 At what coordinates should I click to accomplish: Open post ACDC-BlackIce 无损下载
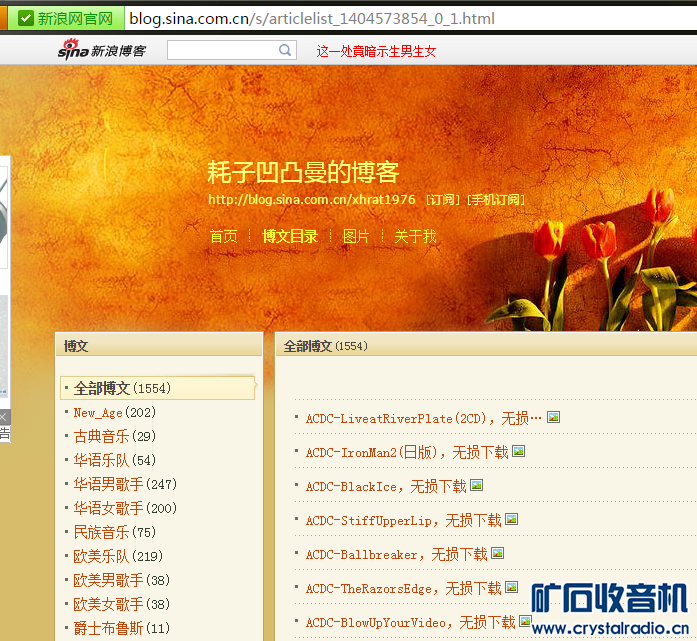click(386, 486)
